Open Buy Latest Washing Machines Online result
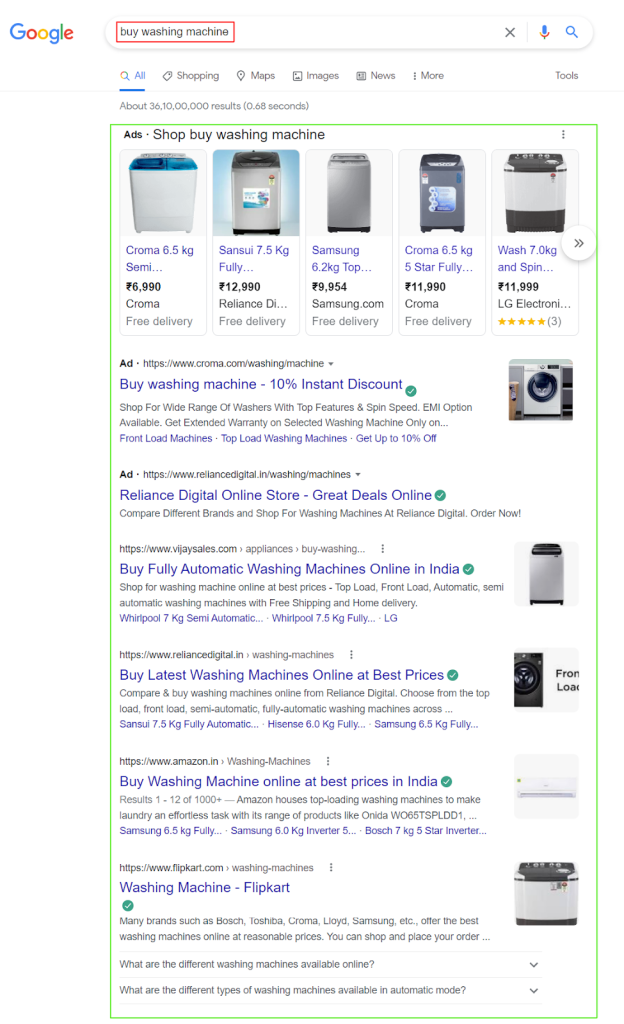Image resolution: width=624 pixels, height=1024 pixels. 281,675
